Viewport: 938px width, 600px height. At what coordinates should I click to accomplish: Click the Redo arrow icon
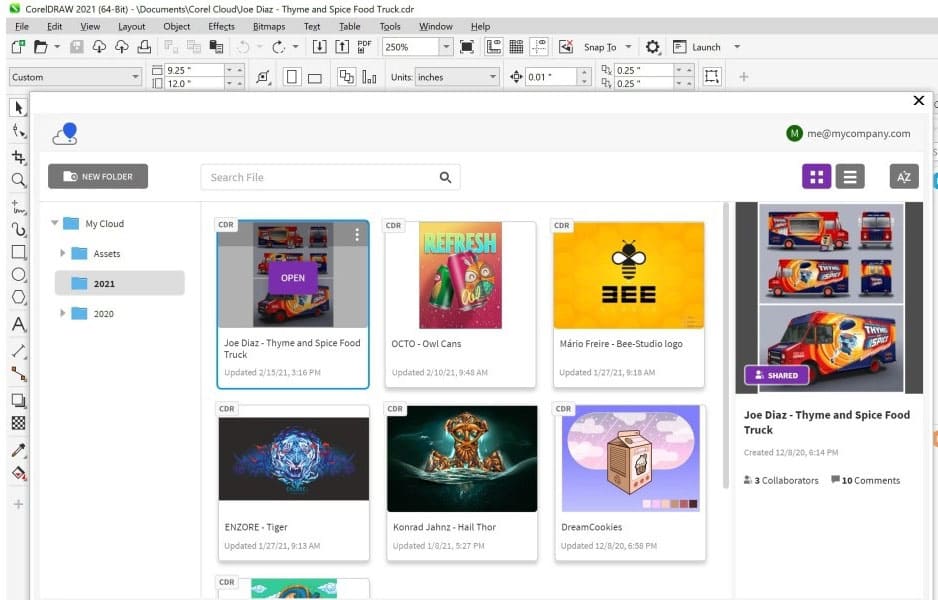(x=278, y=47)
